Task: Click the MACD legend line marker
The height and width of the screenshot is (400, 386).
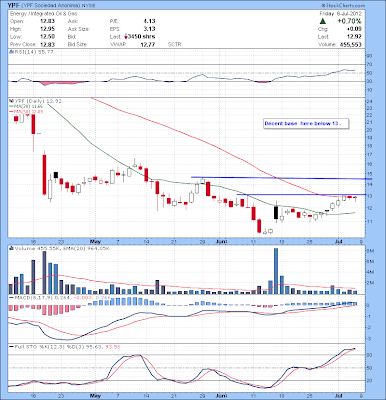Action: (11, 297)
